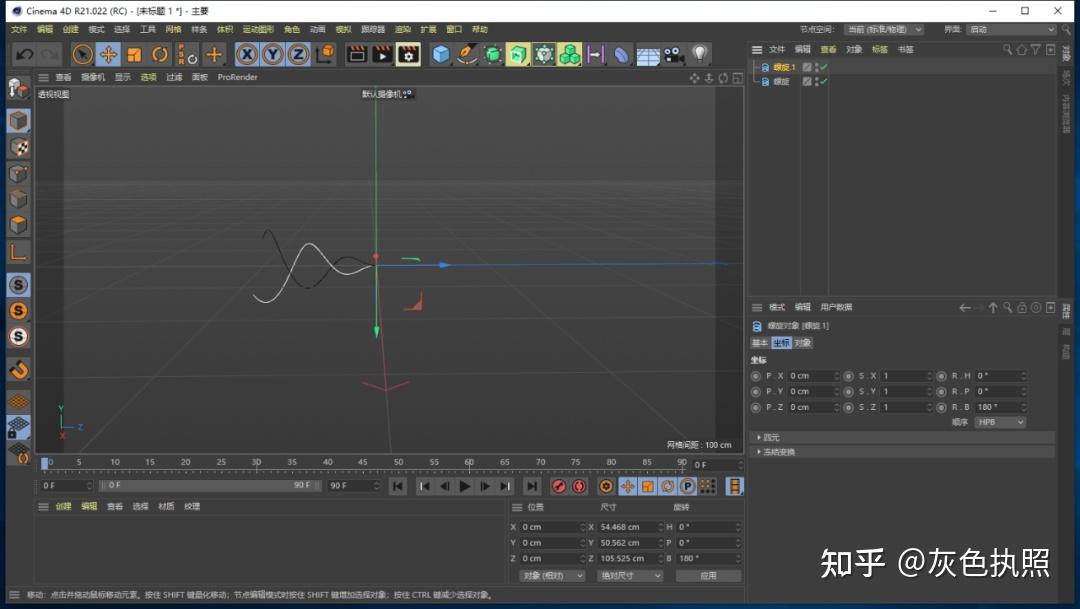Add a Camera object
1080x609 pixels.
[674, 54]
